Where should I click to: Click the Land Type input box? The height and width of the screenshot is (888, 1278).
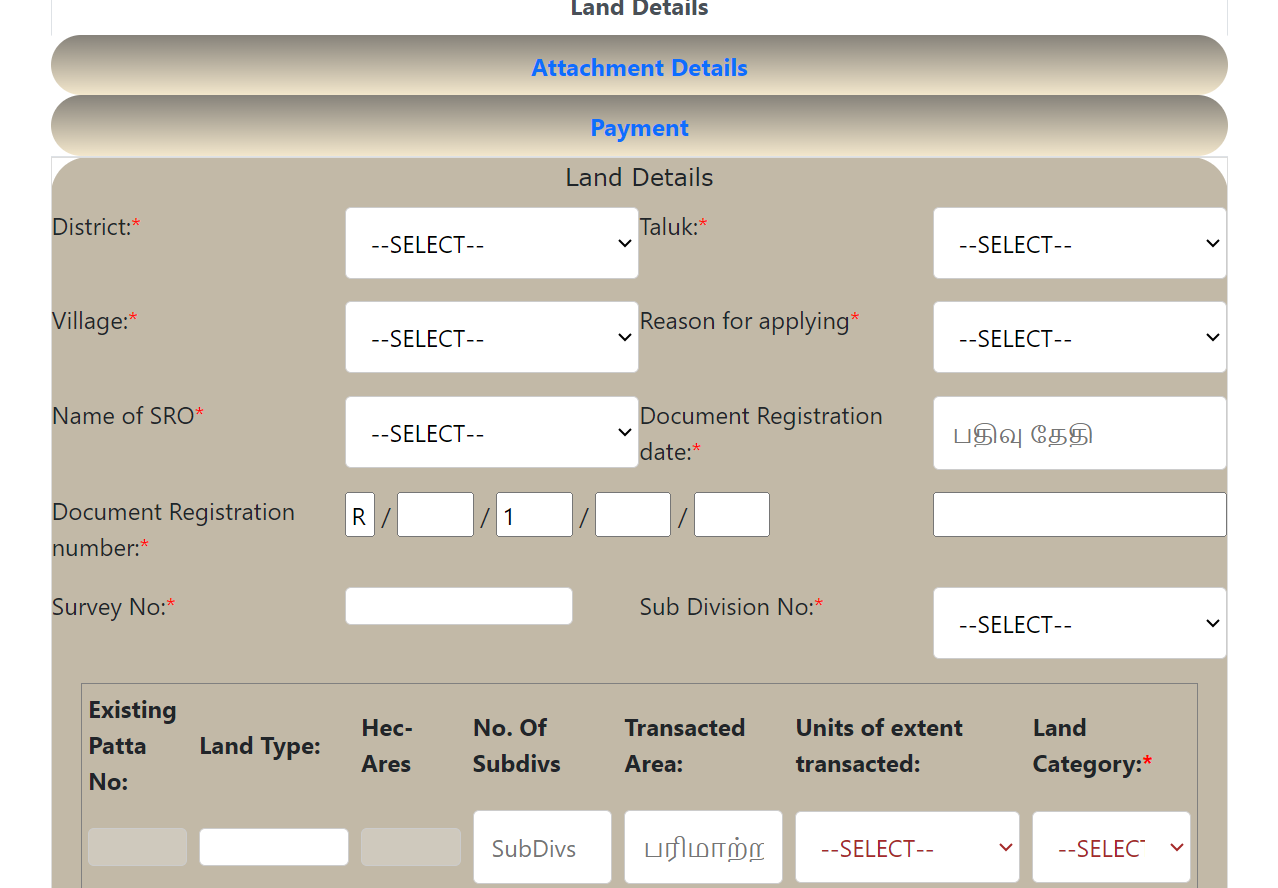273,846
